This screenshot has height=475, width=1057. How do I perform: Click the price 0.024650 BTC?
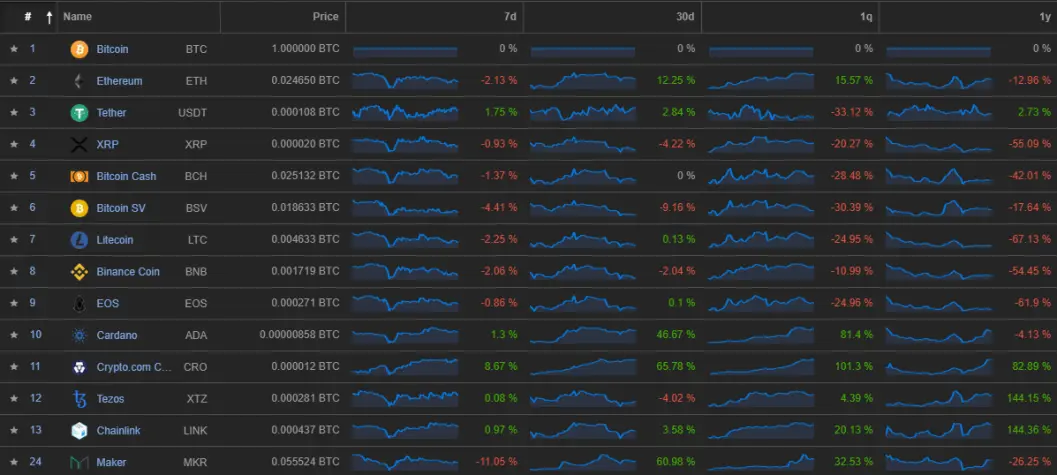305,80
